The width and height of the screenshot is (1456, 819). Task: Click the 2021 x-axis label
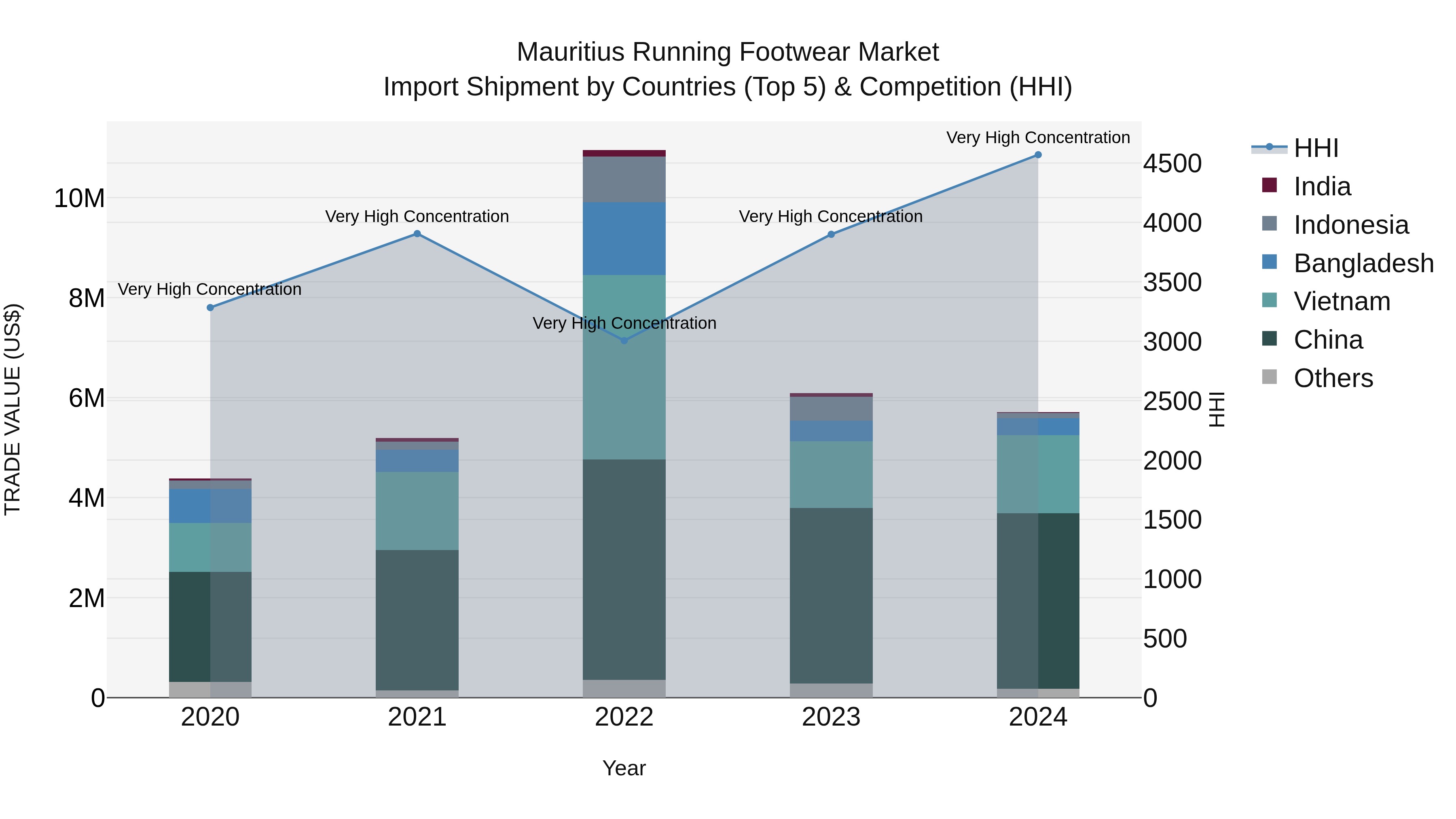point(417,717)
